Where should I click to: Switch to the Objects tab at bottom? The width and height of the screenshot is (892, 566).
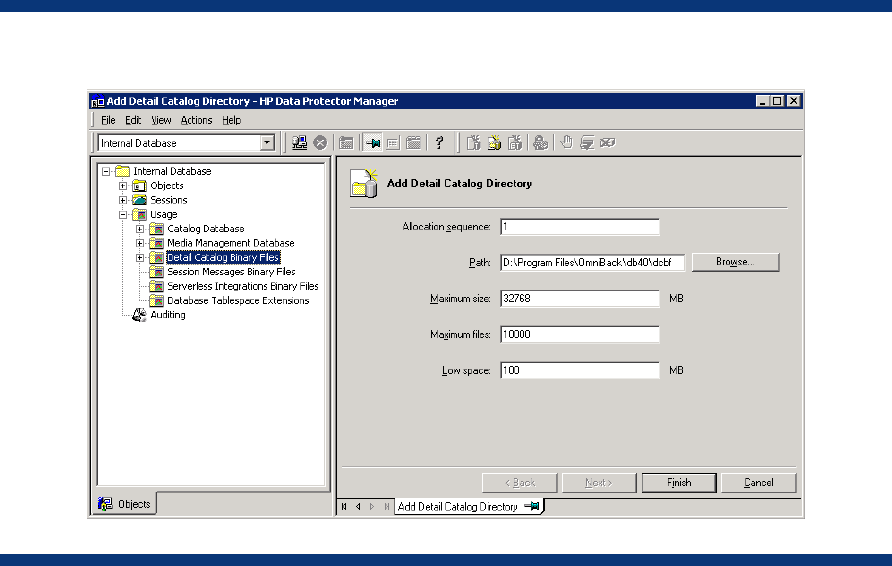(126, 505)
